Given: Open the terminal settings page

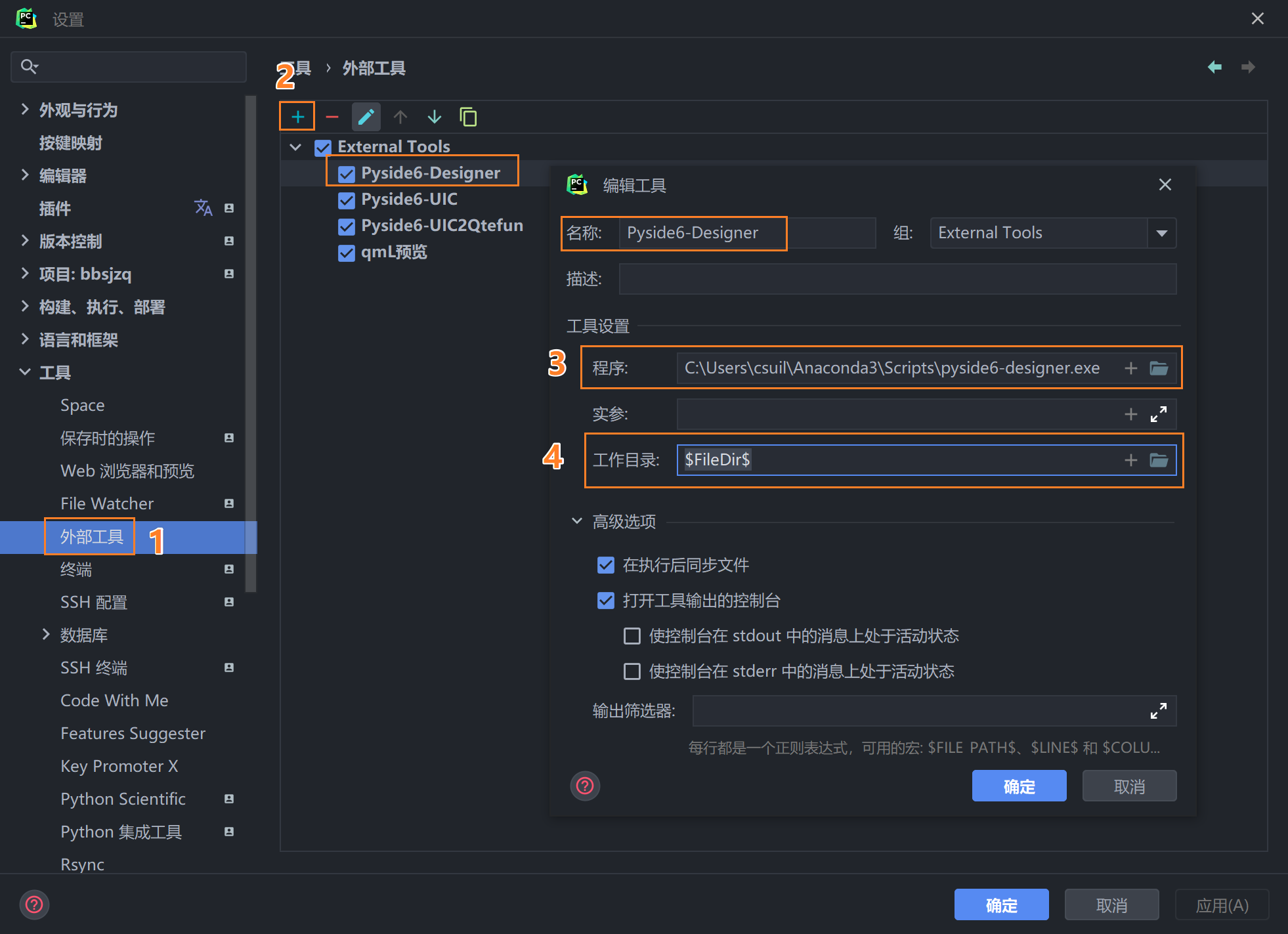Looking at the screenshot, I should pos(76,569).
